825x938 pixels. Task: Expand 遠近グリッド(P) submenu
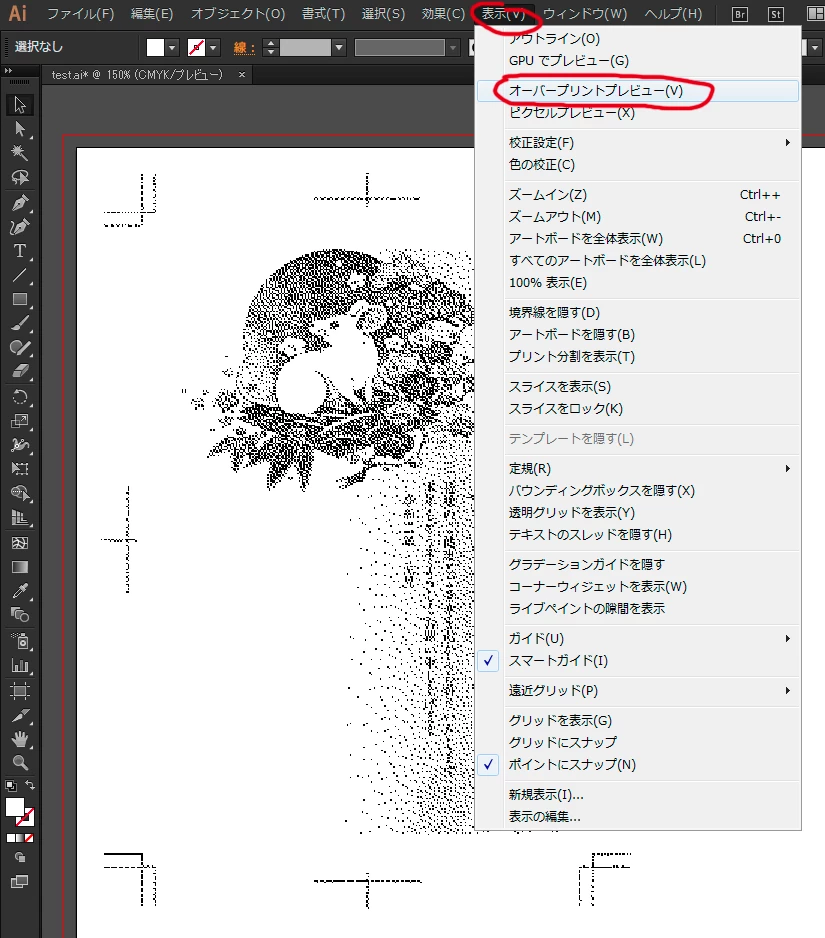(638, 690)
